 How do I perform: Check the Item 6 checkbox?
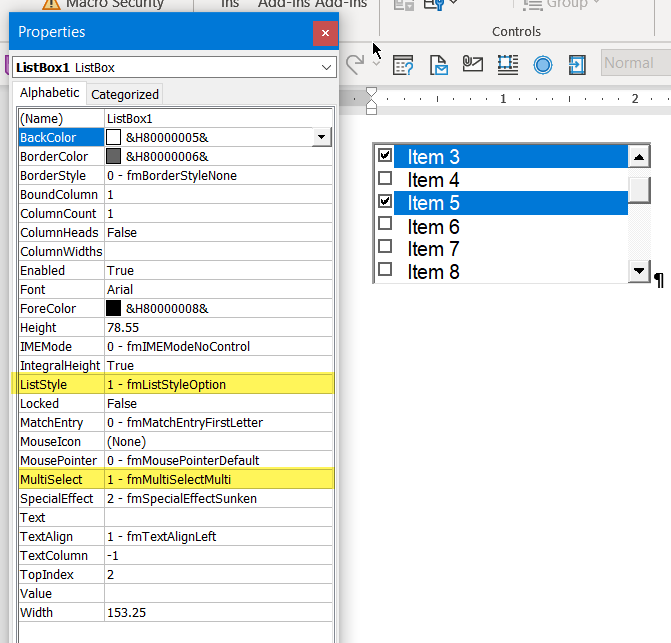tap(385, 223)
